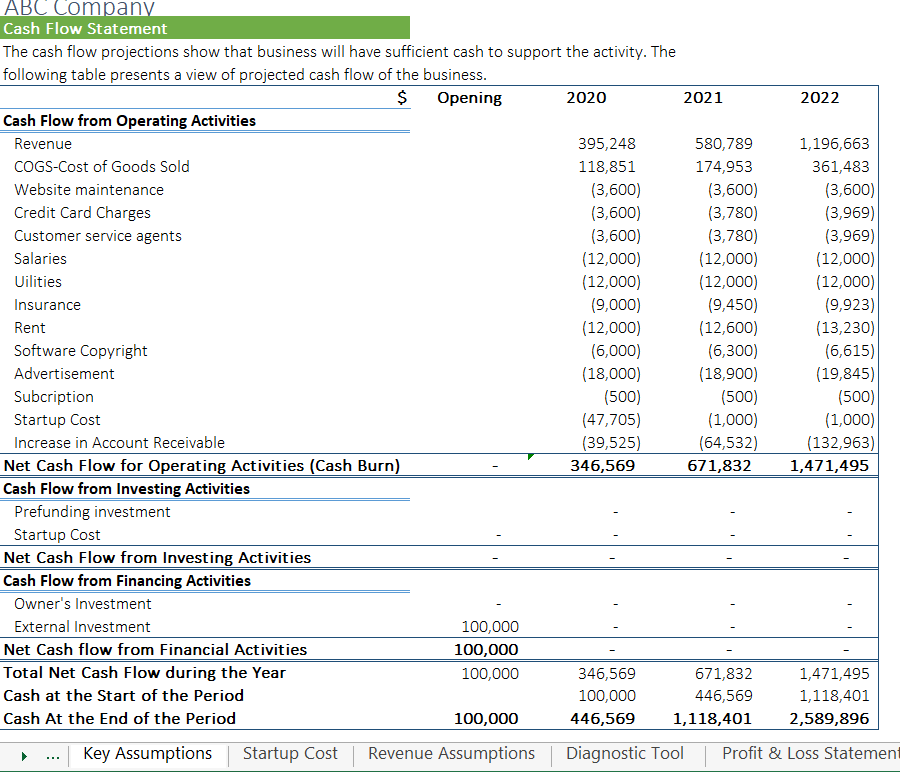Open hidden sheets via ellipsis button

53,756
